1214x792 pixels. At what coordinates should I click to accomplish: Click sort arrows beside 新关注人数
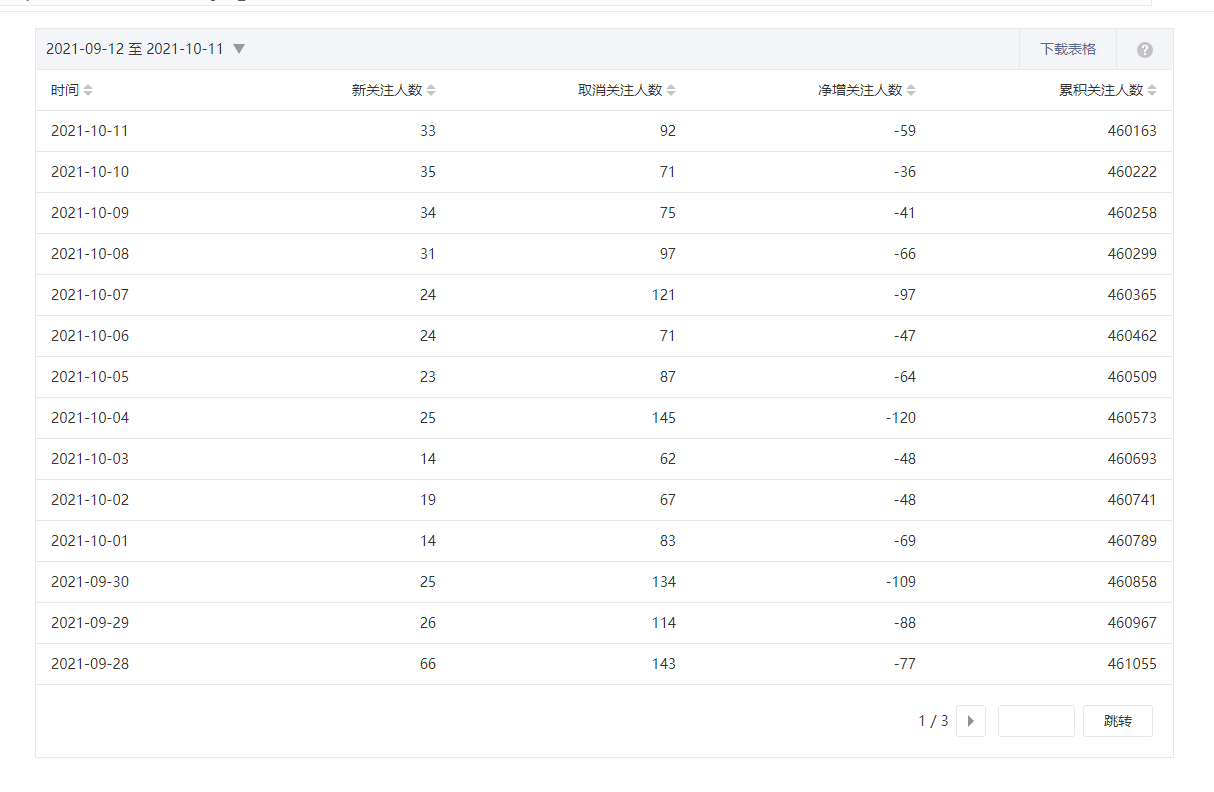tap(431, 91)
